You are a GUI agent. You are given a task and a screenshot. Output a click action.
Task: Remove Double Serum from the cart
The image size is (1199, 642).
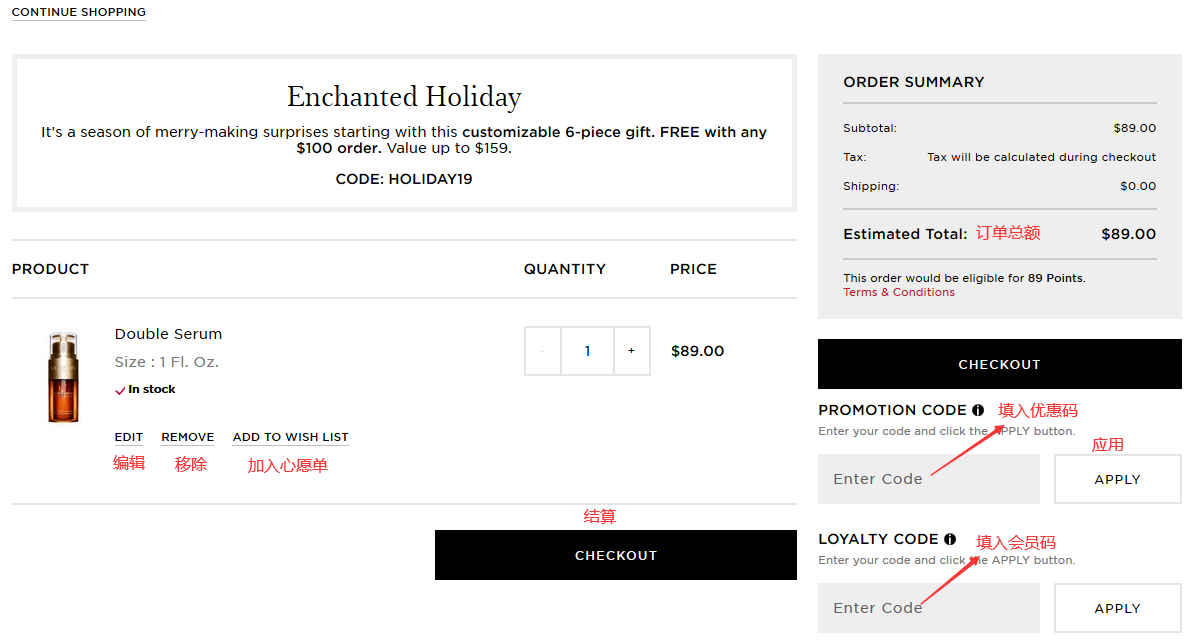coord(188,437)
